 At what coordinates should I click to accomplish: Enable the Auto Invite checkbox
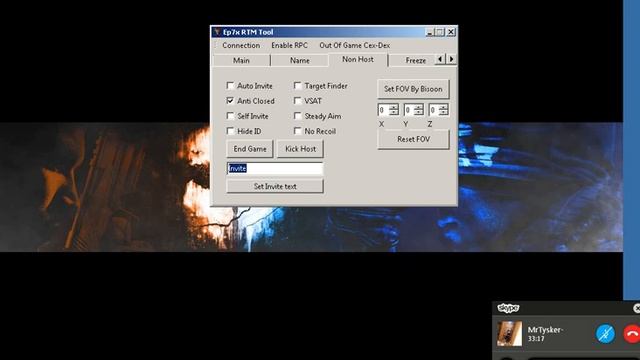coord(230,86)
